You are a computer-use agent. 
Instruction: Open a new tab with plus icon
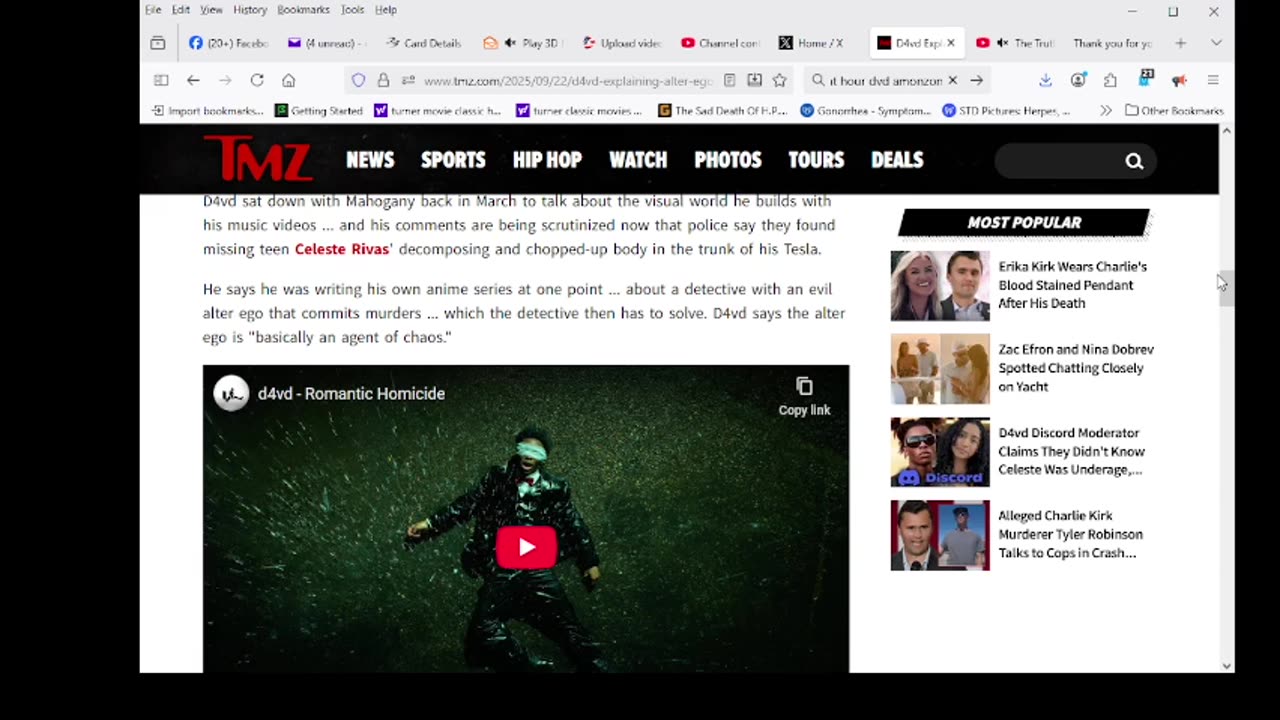pos(1180,43)
